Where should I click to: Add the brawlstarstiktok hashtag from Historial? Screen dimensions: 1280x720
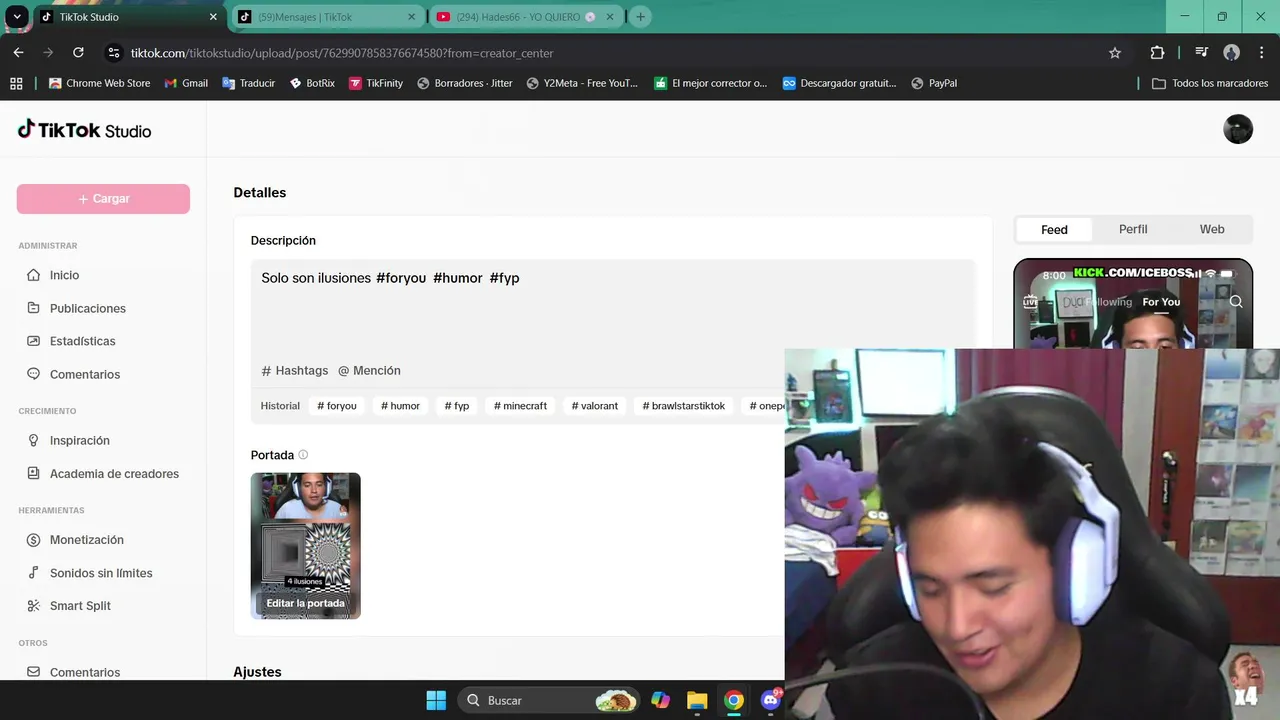click(x=684, y=406)
